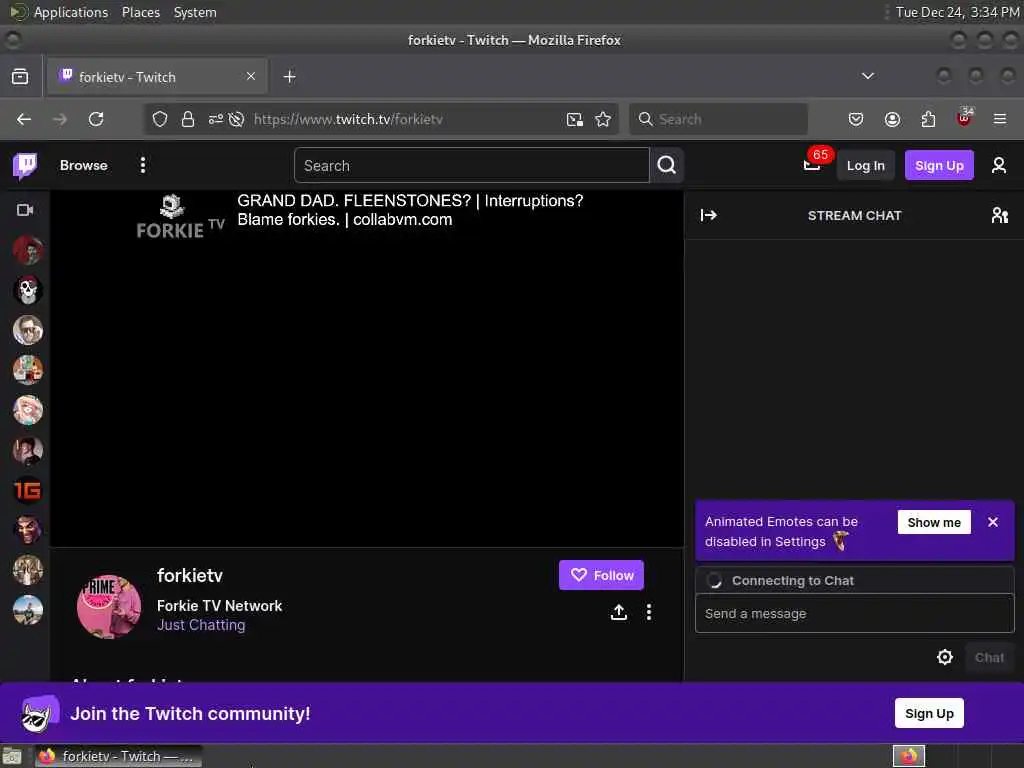This screenshot has width=1024, height=768.
Task: Open the channel three-dot options menu
Action: pos(648,612)
